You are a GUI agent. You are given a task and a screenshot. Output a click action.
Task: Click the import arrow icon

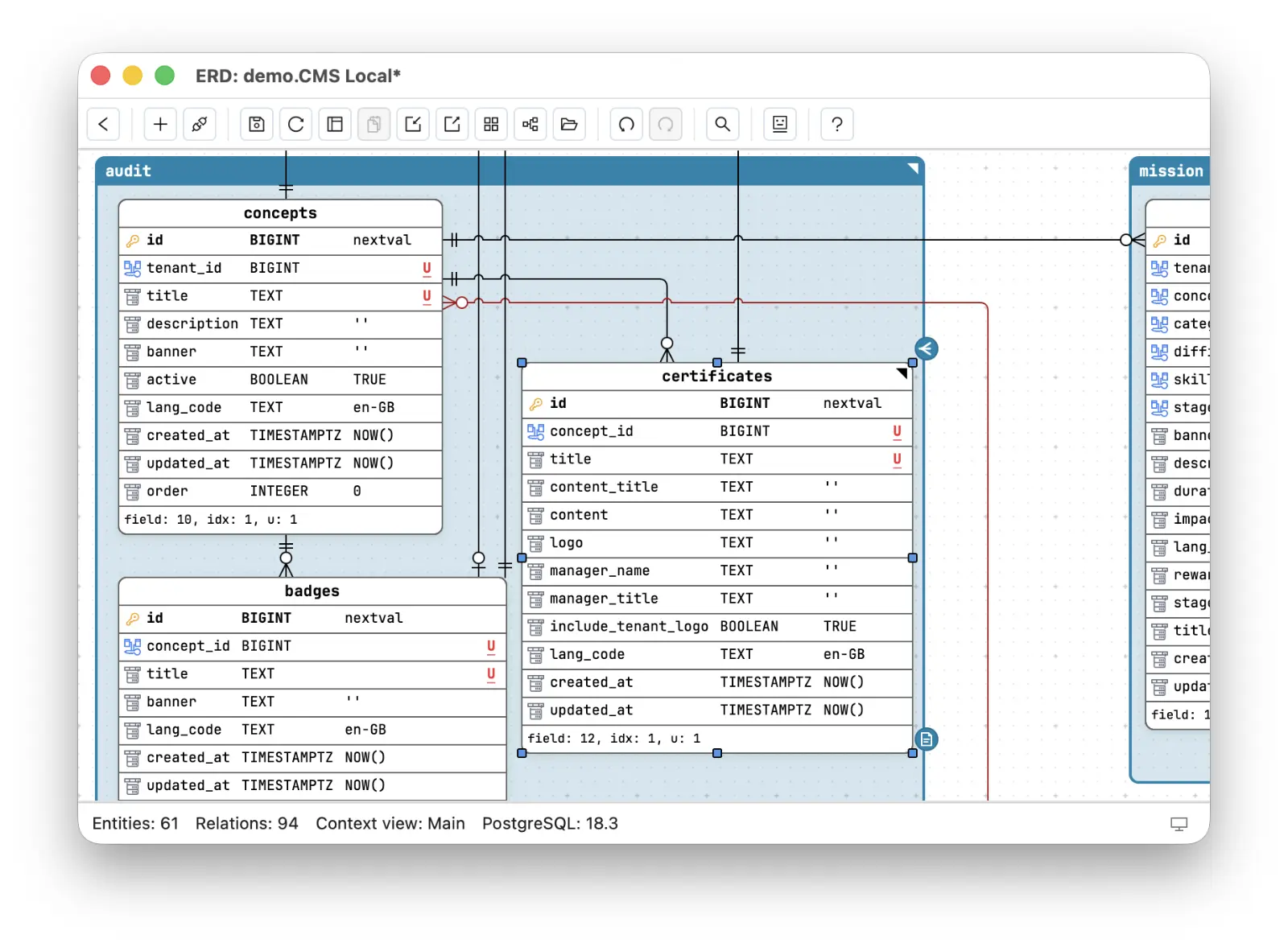(413, 124)
